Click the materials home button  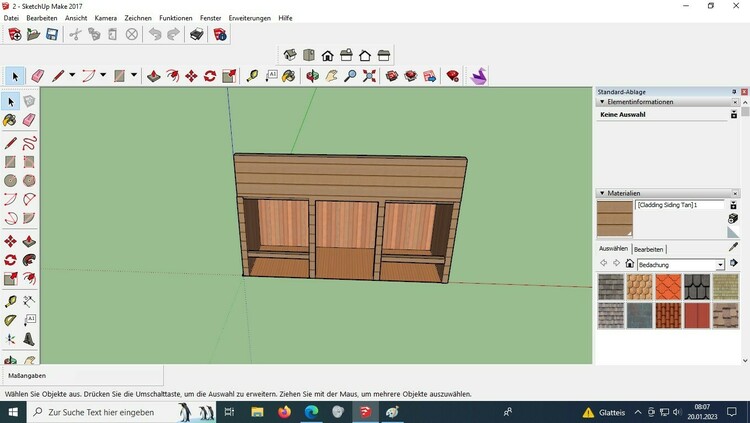[x=629, y=264]
